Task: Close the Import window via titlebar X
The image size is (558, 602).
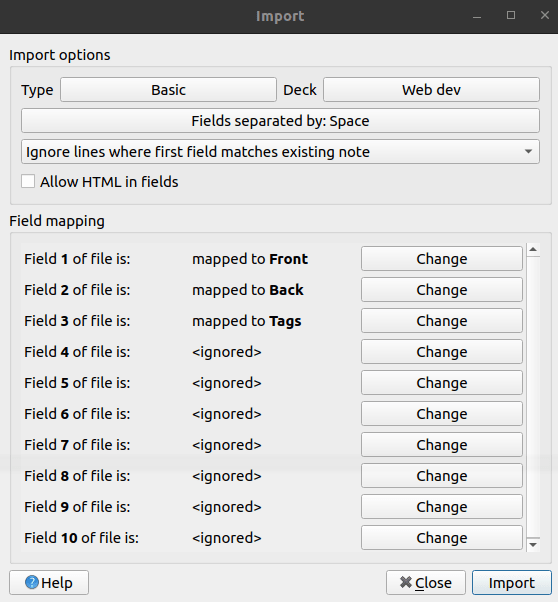Action: [x=545, y=15]
